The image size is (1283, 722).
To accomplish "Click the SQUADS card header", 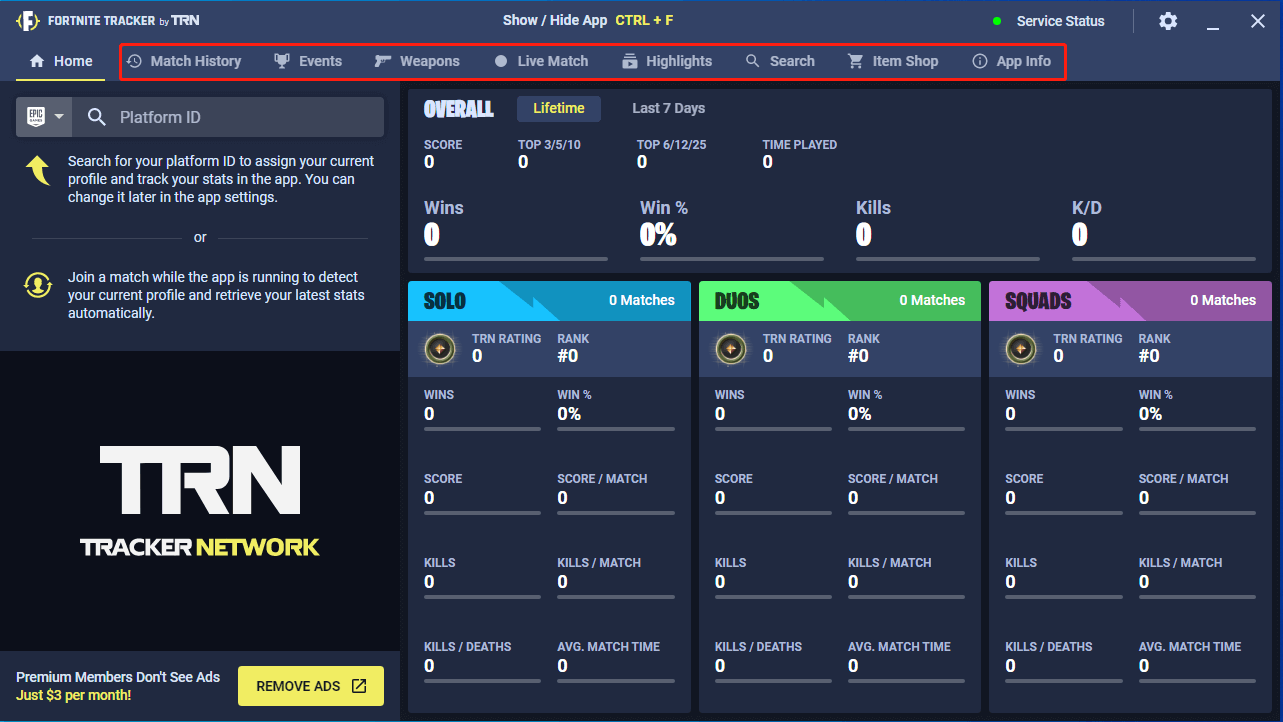I will 1131,301.
